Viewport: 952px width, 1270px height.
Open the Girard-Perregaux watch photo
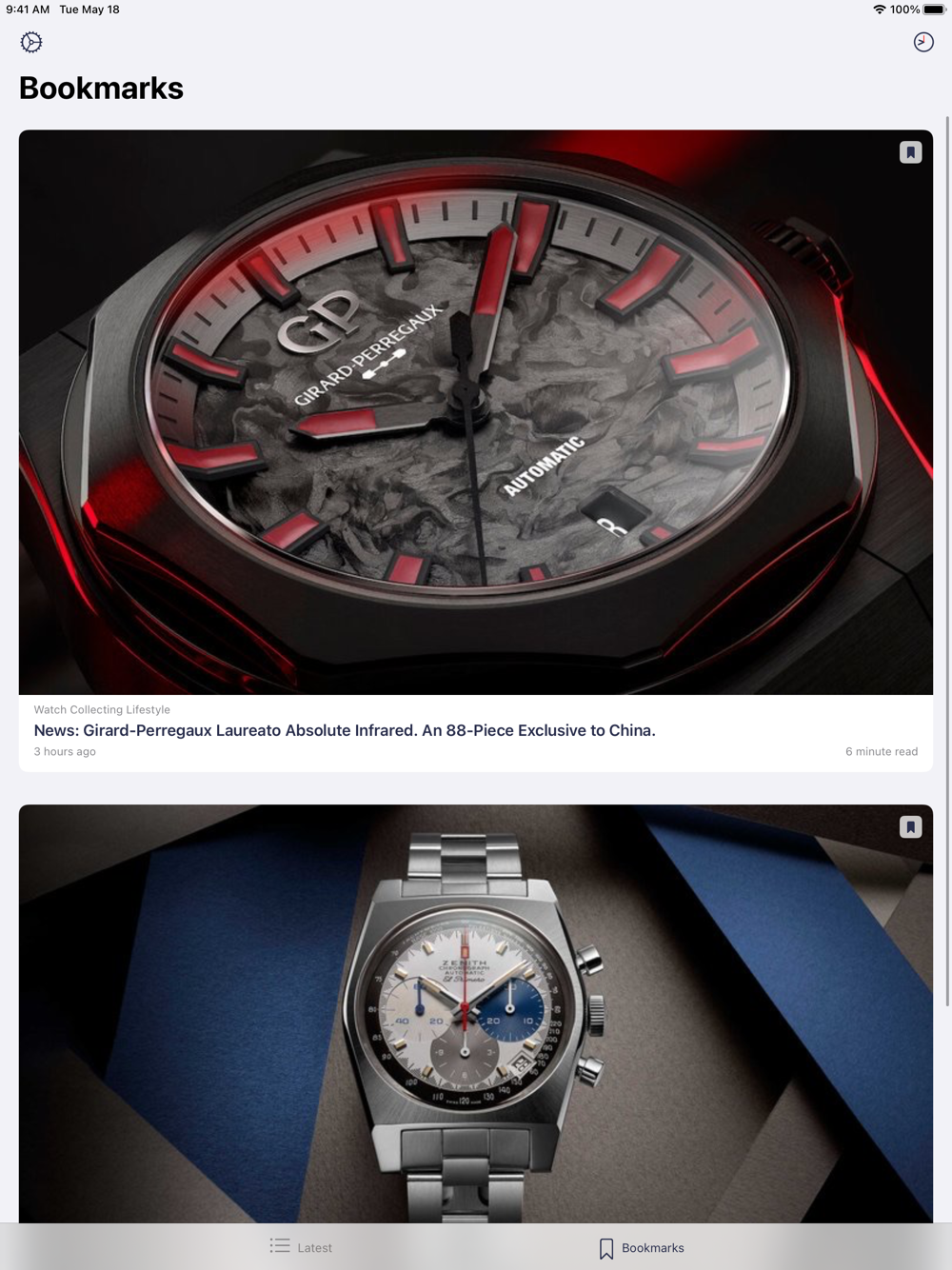476,412
